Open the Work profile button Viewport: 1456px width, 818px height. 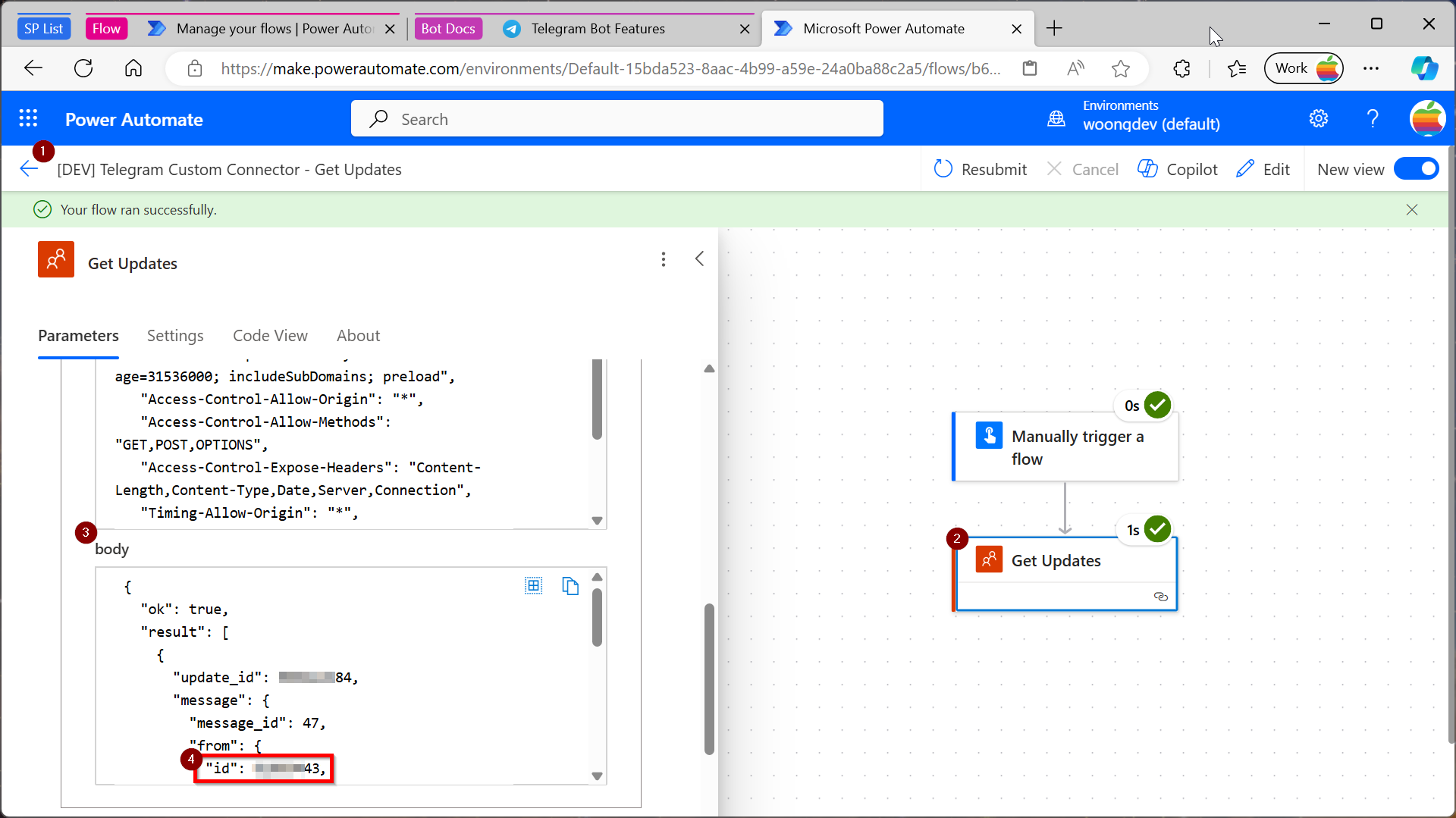1304,68
